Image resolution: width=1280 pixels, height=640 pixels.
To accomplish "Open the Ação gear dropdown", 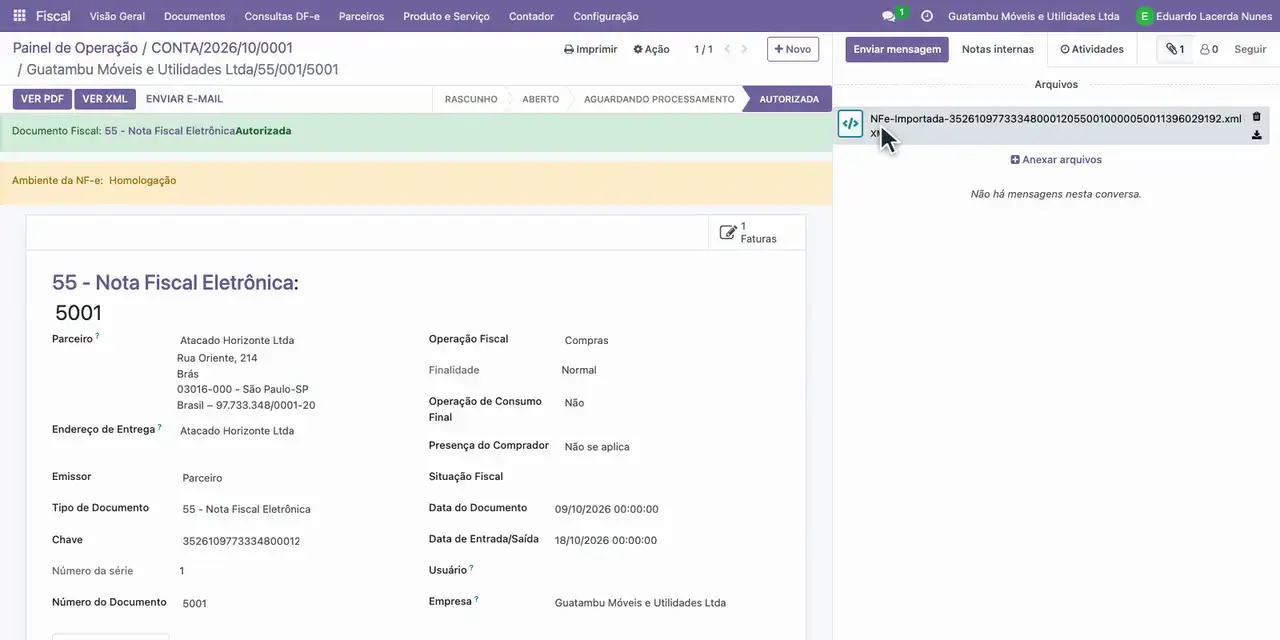I will tap(651, 49).
